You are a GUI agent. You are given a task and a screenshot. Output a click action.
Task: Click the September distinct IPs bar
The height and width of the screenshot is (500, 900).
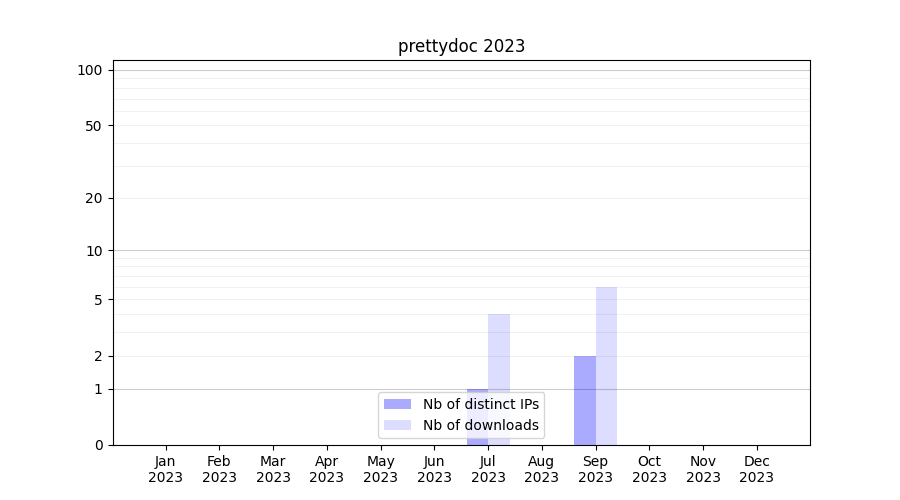coord(584,400)
